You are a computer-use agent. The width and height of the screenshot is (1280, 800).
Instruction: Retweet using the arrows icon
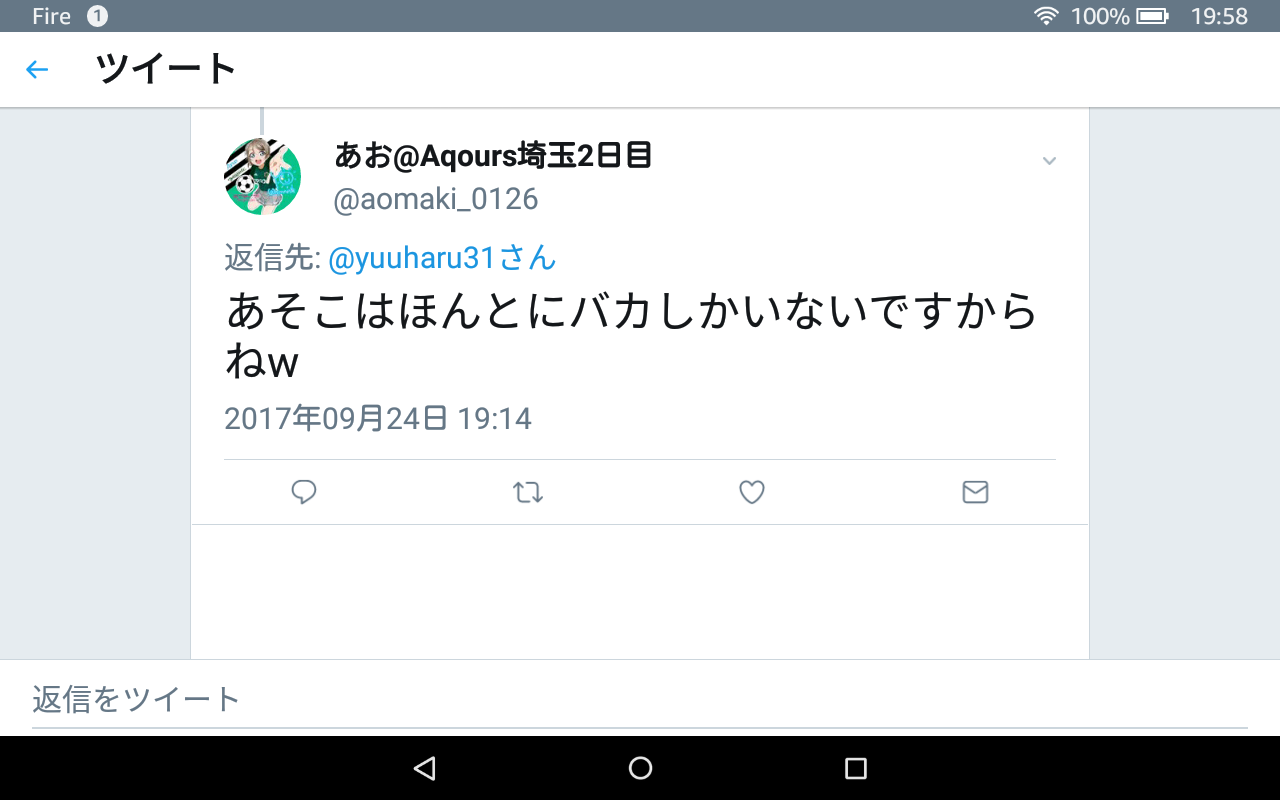(528, 492)
